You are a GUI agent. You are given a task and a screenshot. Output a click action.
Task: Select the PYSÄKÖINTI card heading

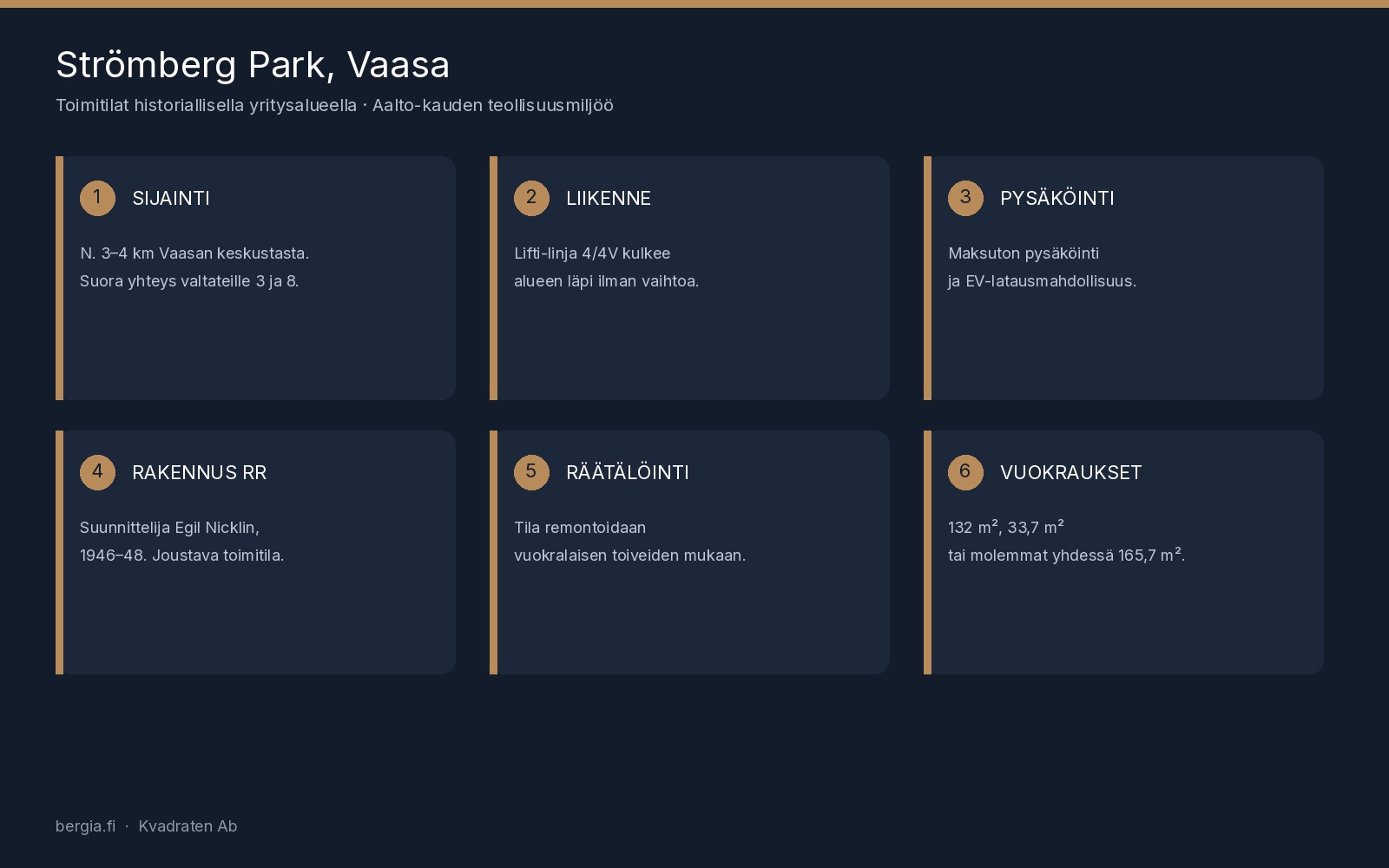(x=1057, y=198)
